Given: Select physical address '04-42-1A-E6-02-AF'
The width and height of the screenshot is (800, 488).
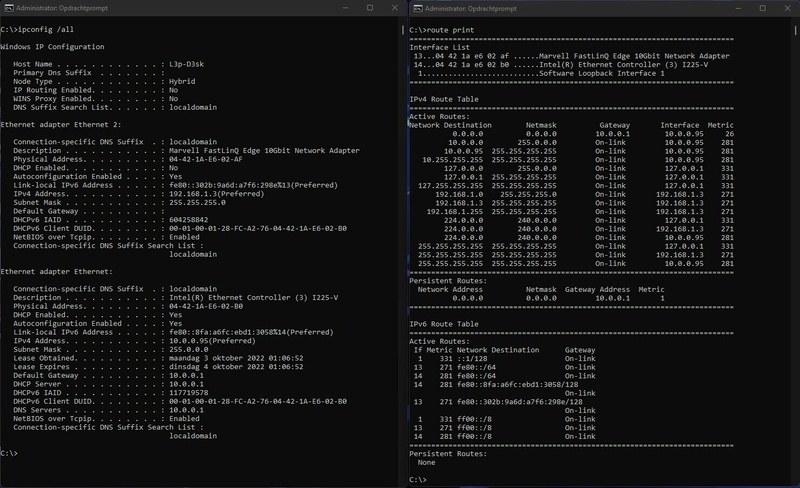Looking at the screenshot, I should coord(206,159).
